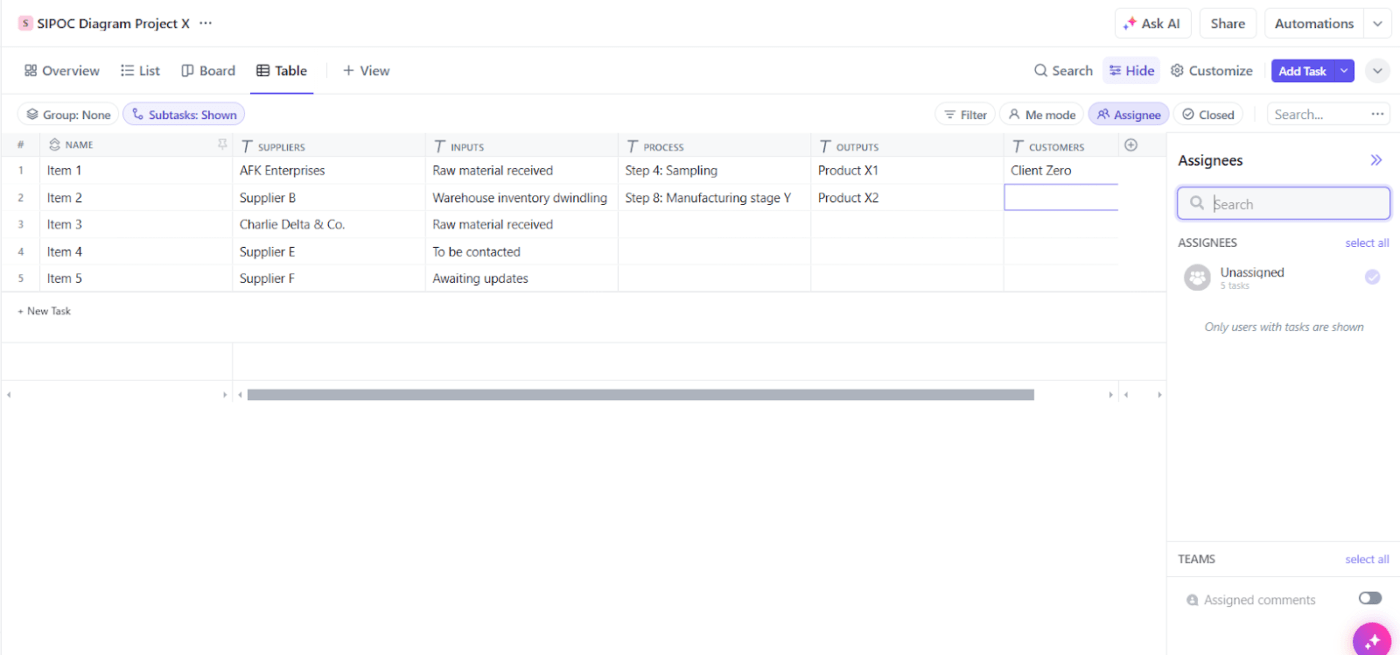Open the Add Task dropdown arrow

[1344, 71]
